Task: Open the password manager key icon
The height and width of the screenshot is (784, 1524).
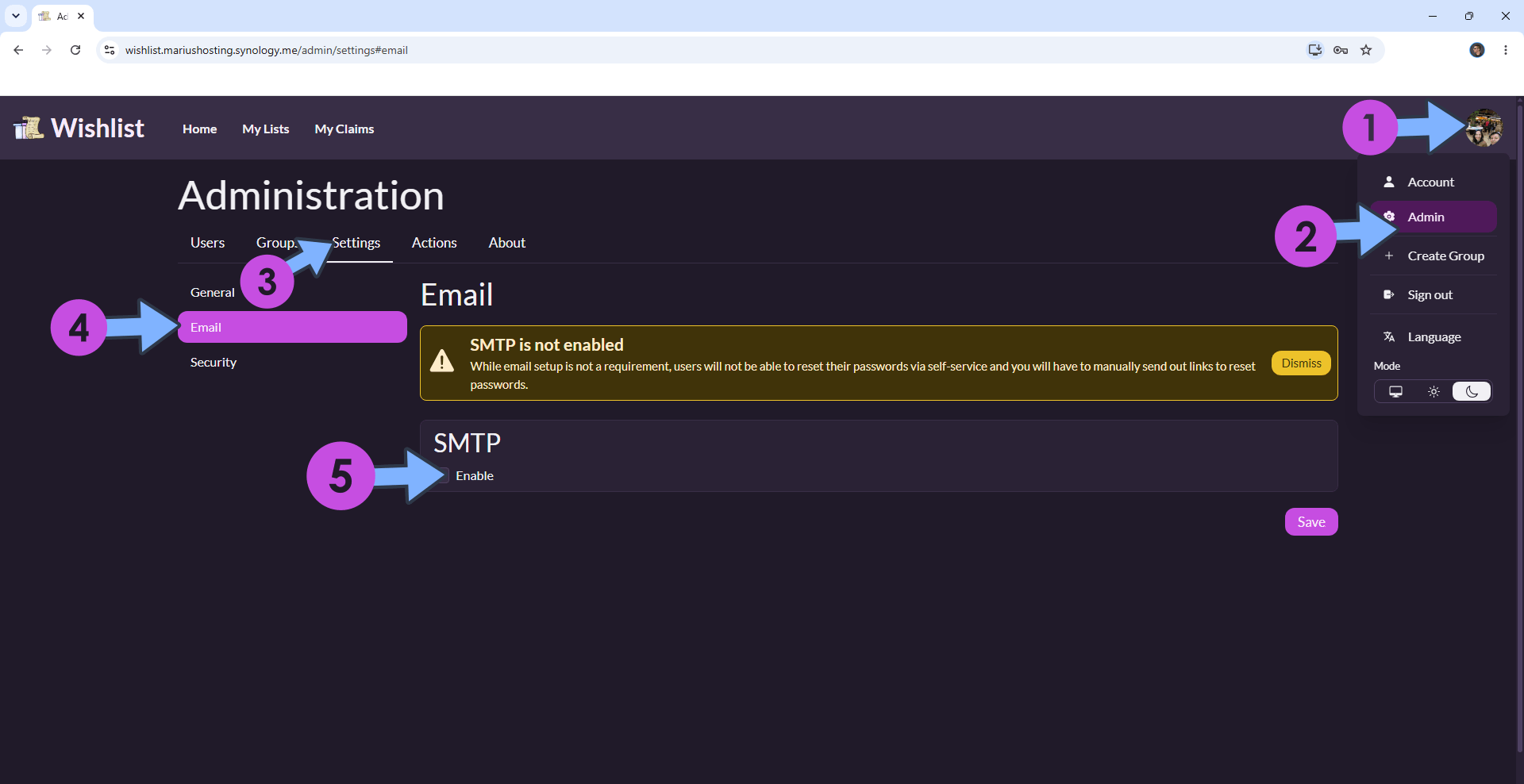Action: click(x=1341, y=50)
